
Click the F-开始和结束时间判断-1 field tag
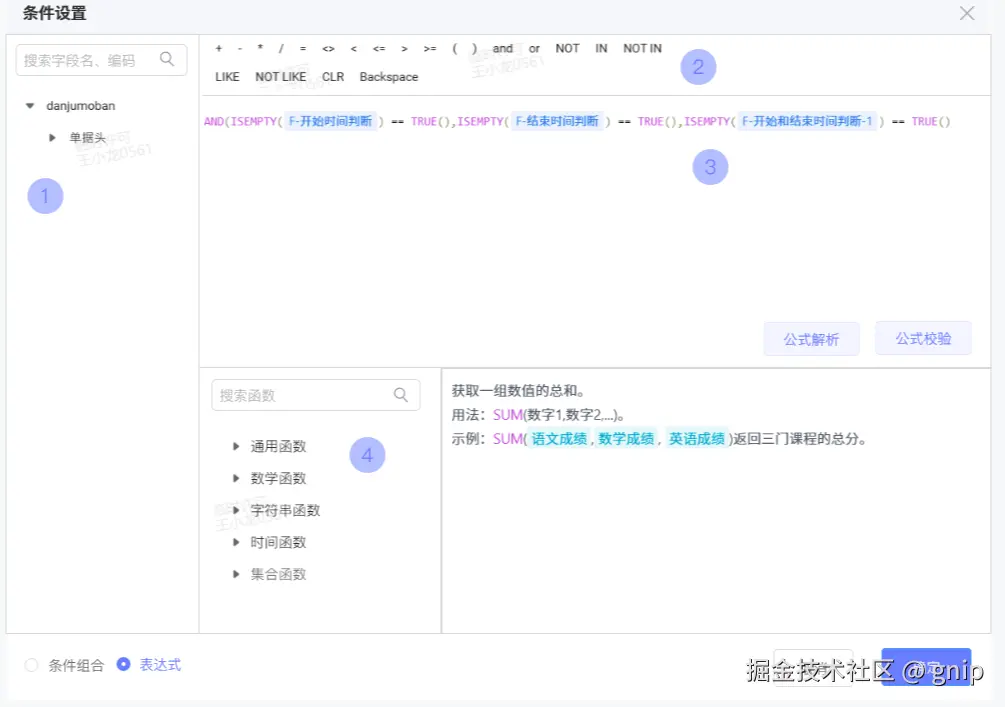click(807, 121)
